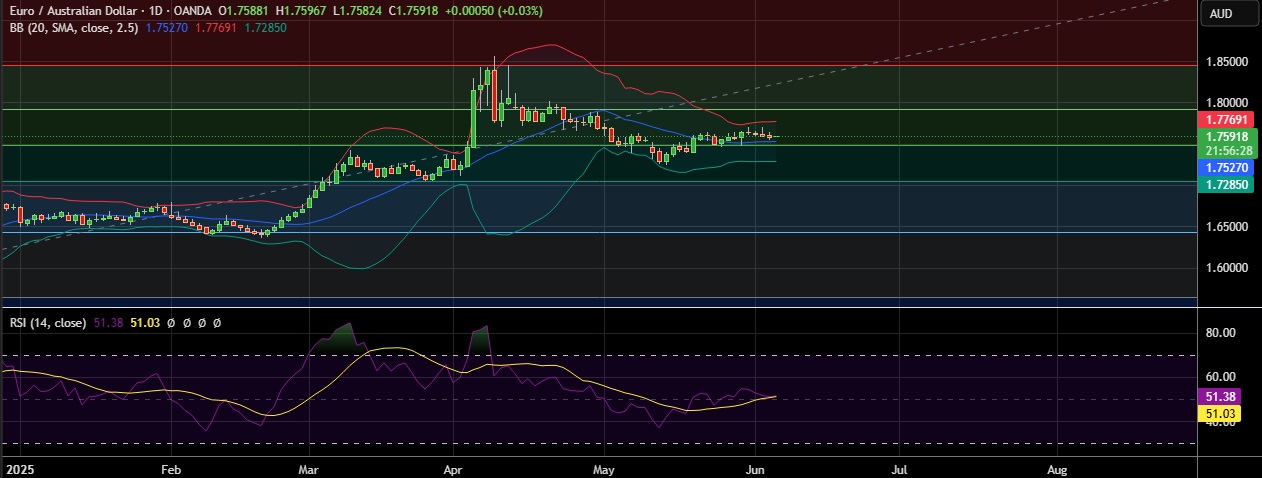
Task: Click the 1.80000 price scale level
Action: [x=1225, y=103]
